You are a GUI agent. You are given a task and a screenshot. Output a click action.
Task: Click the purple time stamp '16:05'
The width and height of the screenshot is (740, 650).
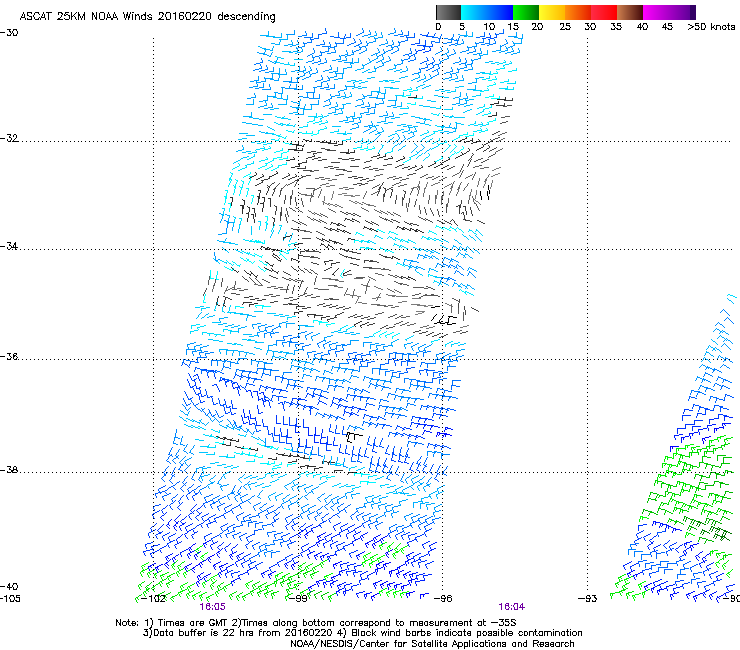(x=212, y=607)
